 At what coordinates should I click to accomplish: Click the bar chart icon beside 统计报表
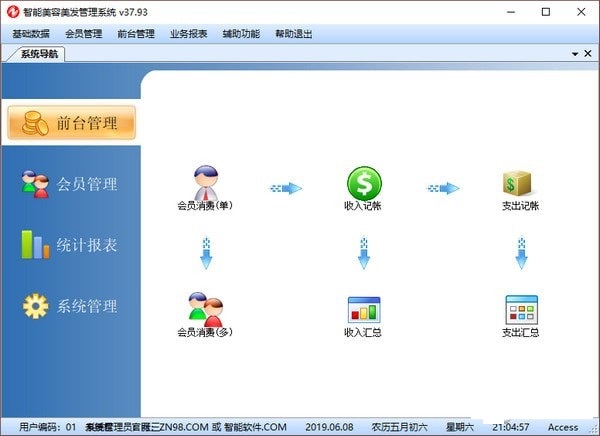(35, 245)
